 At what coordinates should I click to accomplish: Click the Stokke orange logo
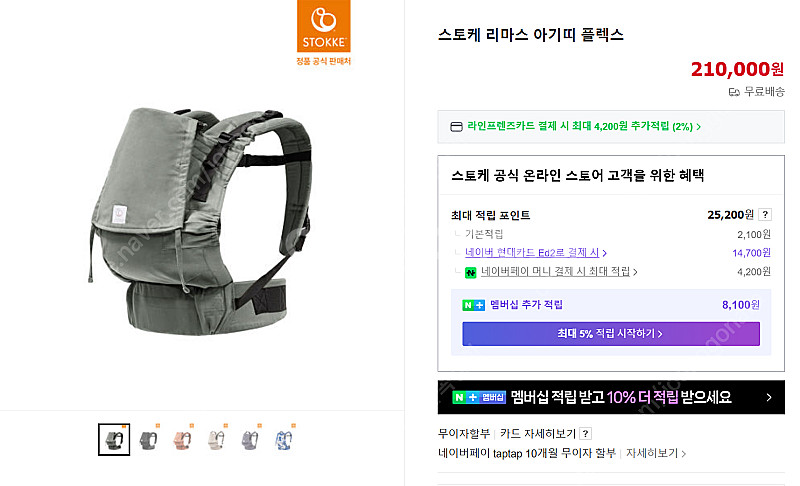pyautogui.click(x=323, y=26)
